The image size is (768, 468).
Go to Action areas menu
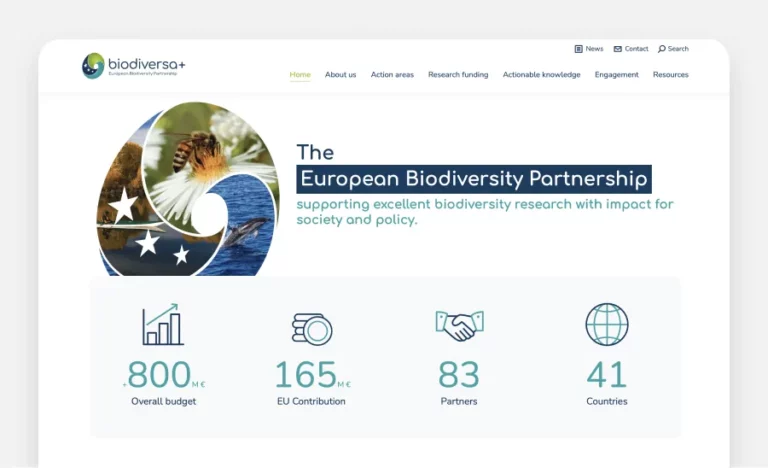tap(392, 75)
